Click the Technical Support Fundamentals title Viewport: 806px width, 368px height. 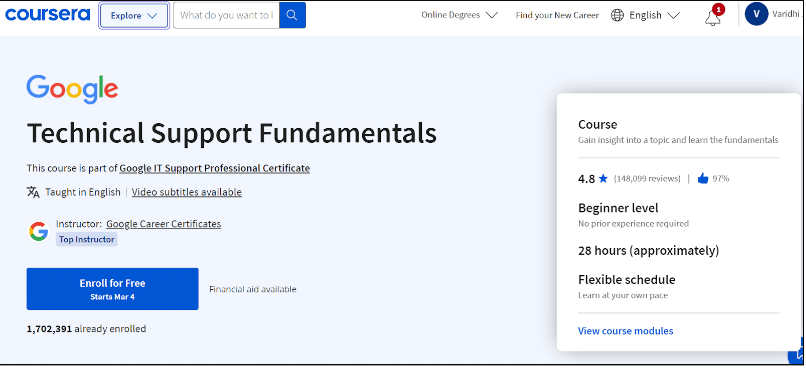point(232,133)
